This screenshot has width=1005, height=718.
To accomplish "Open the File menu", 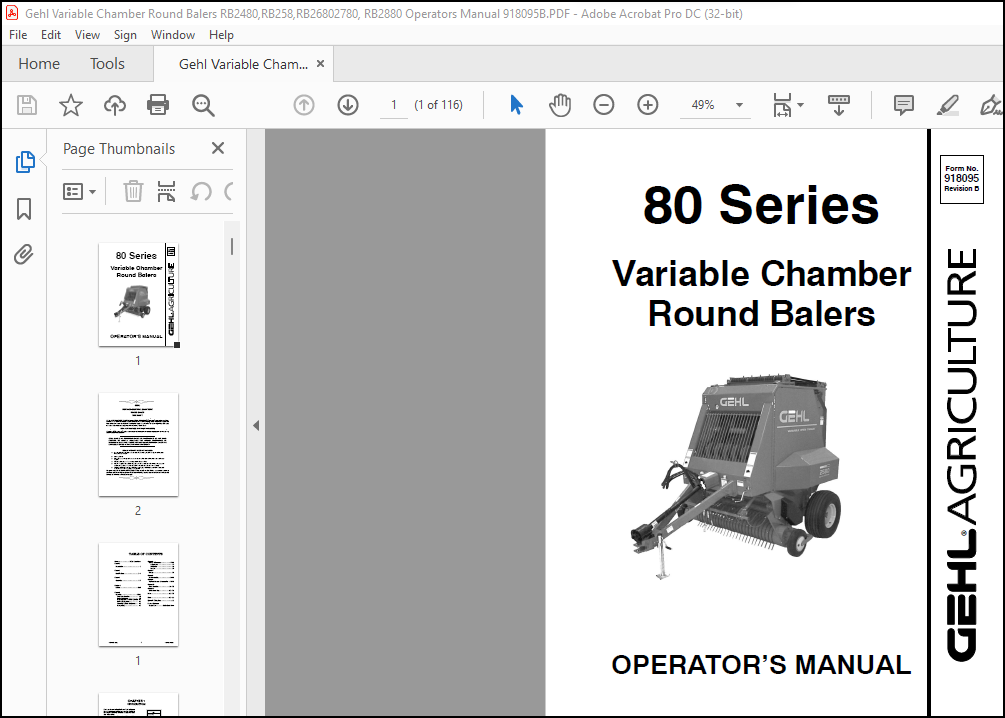I will (18, 35).
